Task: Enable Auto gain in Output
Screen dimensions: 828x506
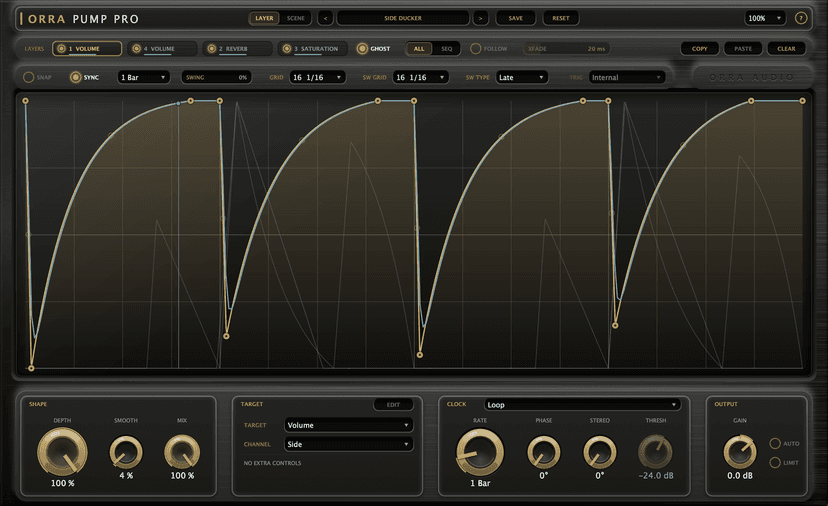Action: coord(775,443)
